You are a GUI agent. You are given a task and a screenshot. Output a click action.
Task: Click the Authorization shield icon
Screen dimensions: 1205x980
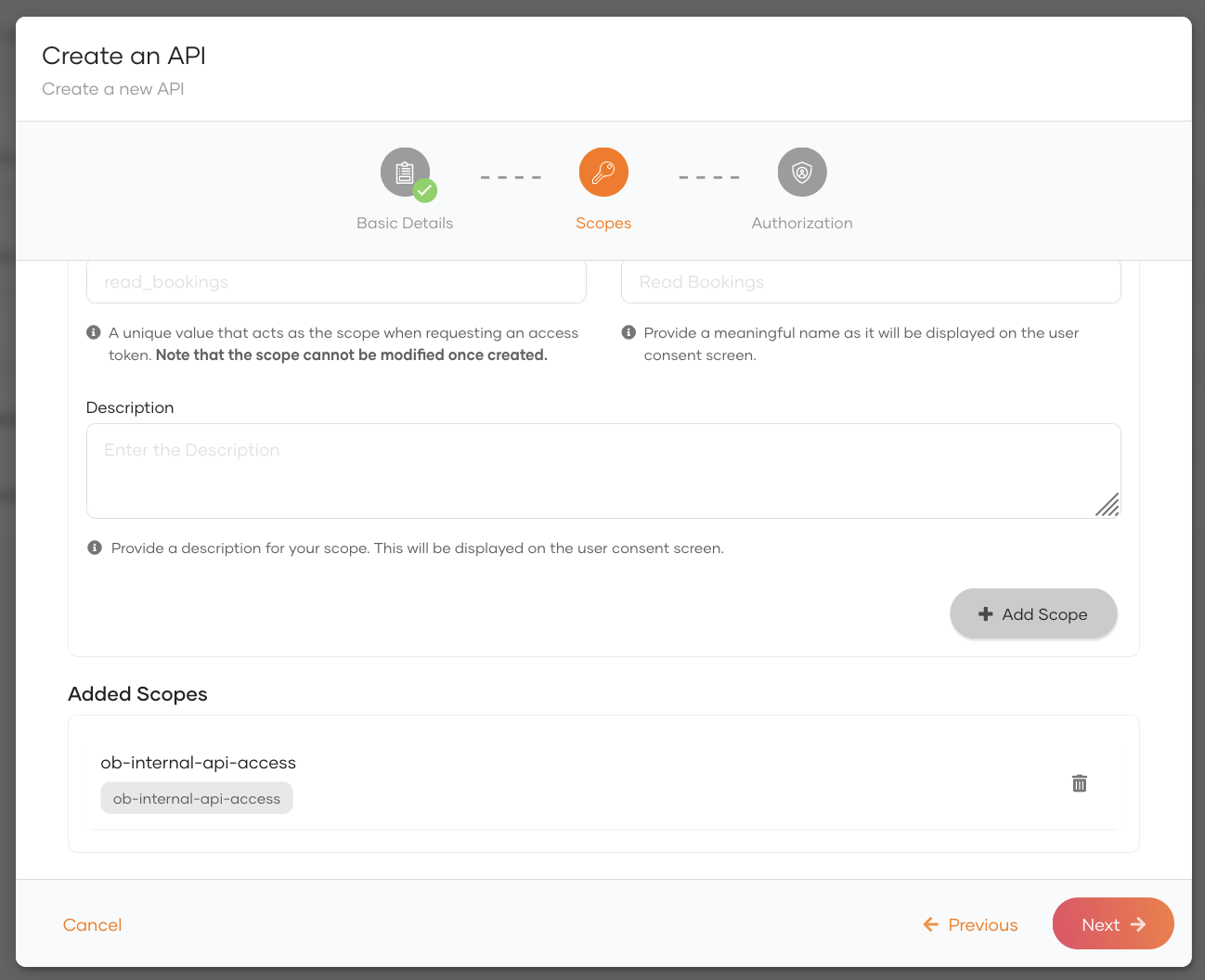tap(801, 172)
